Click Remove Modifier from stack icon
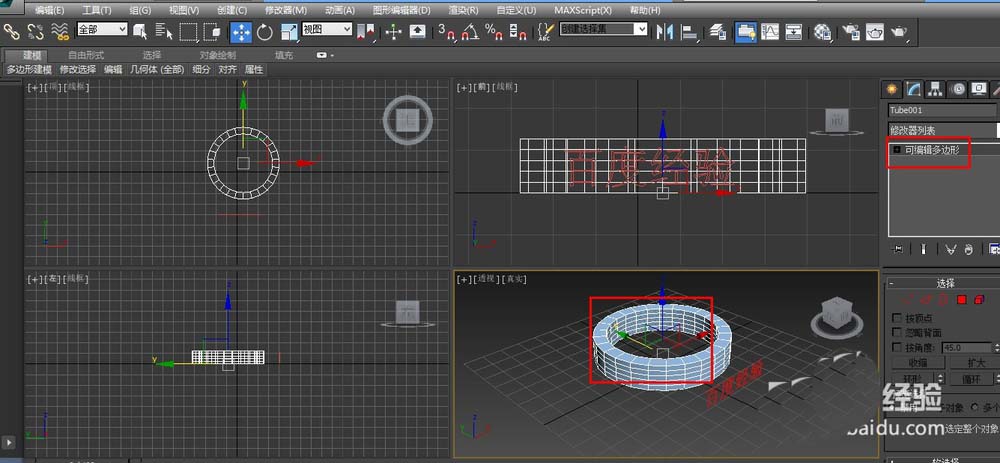Viewport: 1000px width, 463px height. click(969, 249)
